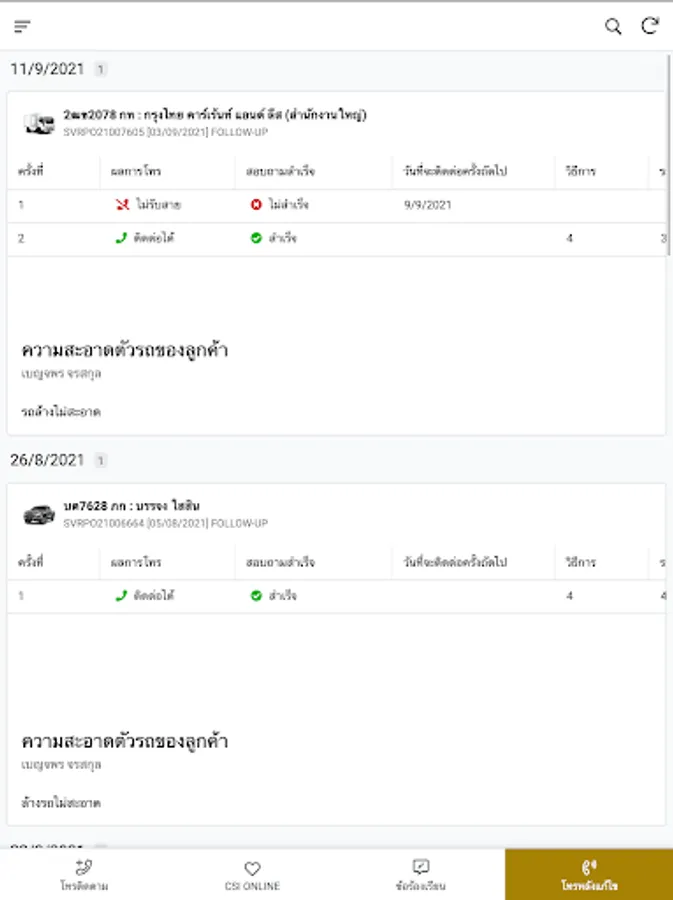This screenshot has height=900, width=673.
Task: Click red missed-call icon in row 1
Action: tap(122, 205)
